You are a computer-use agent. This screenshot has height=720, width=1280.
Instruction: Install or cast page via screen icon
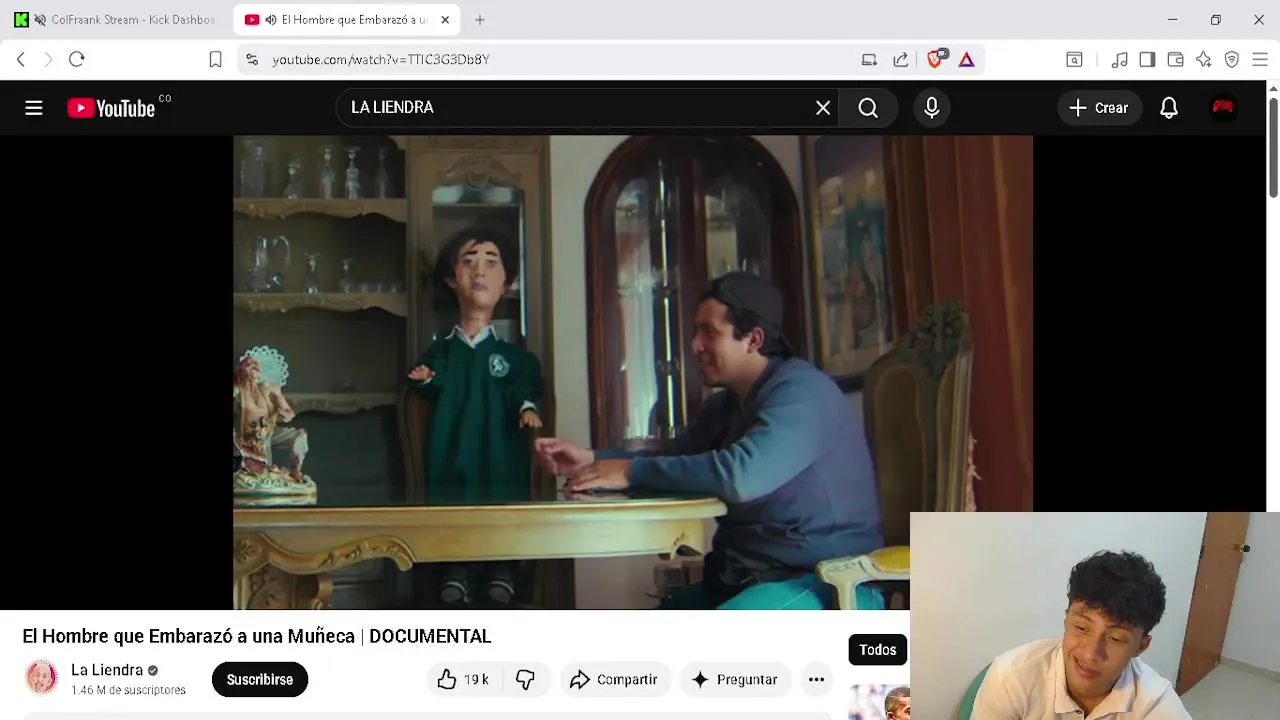pyautogui.click(x=869, y=60)
